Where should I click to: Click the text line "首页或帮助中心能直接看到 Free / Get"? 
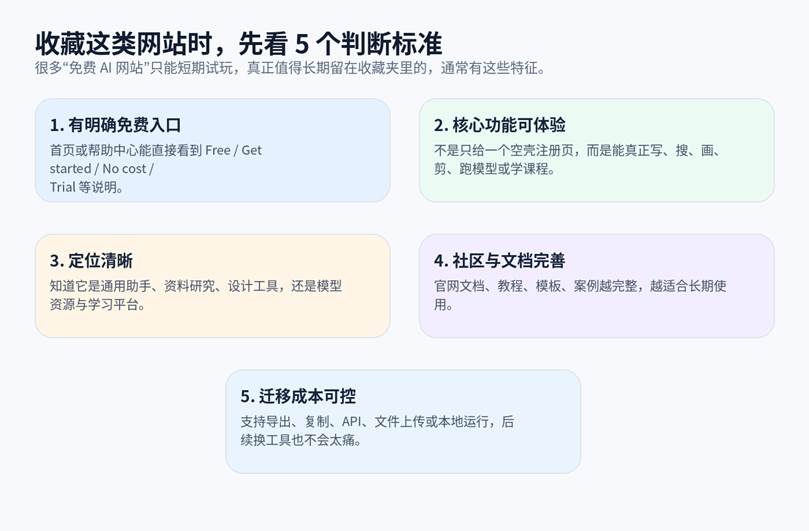[x=156, y=150]
